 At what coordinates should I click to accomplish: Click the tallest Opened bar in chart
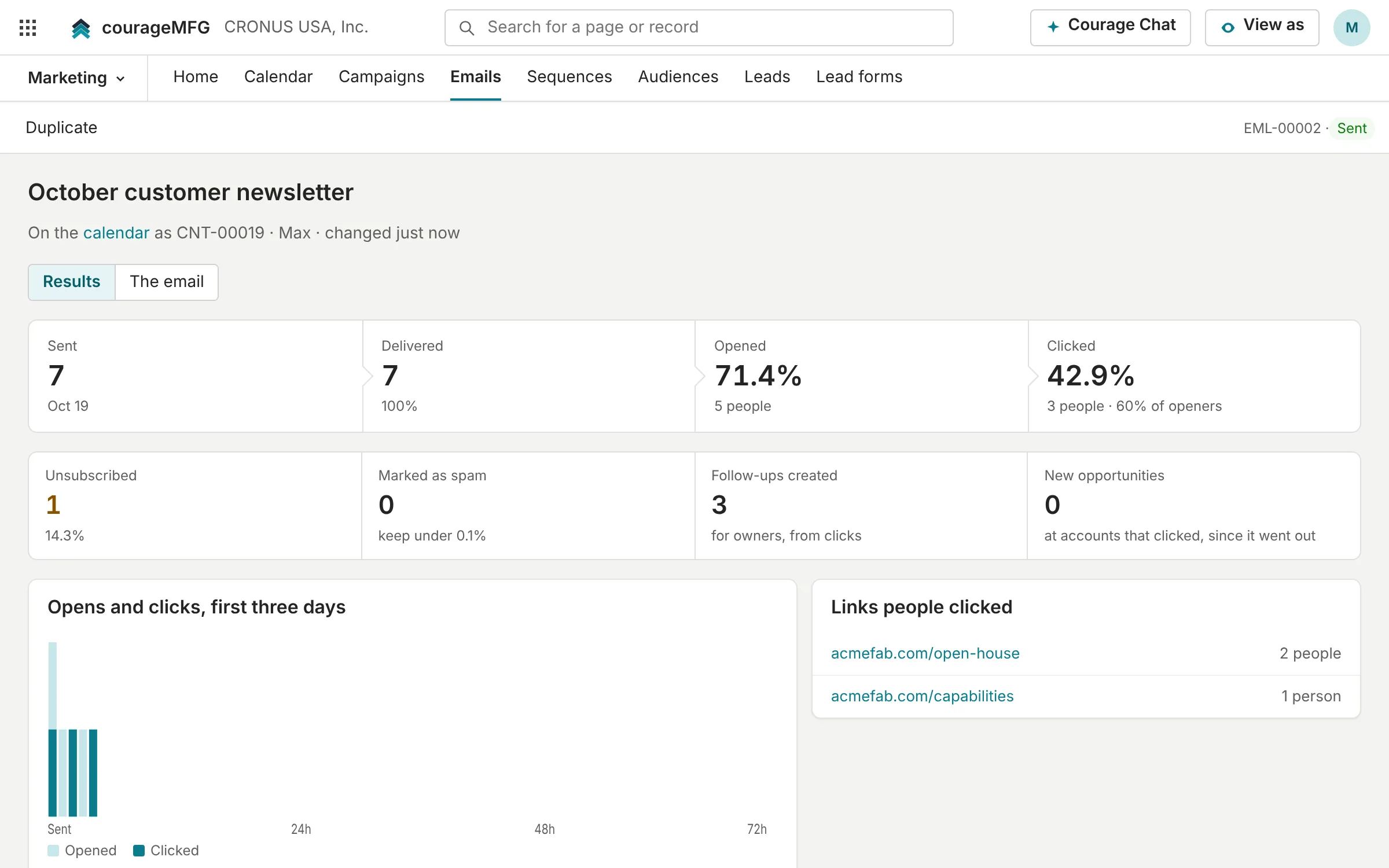pyautogui.click(x=53, y=686)
